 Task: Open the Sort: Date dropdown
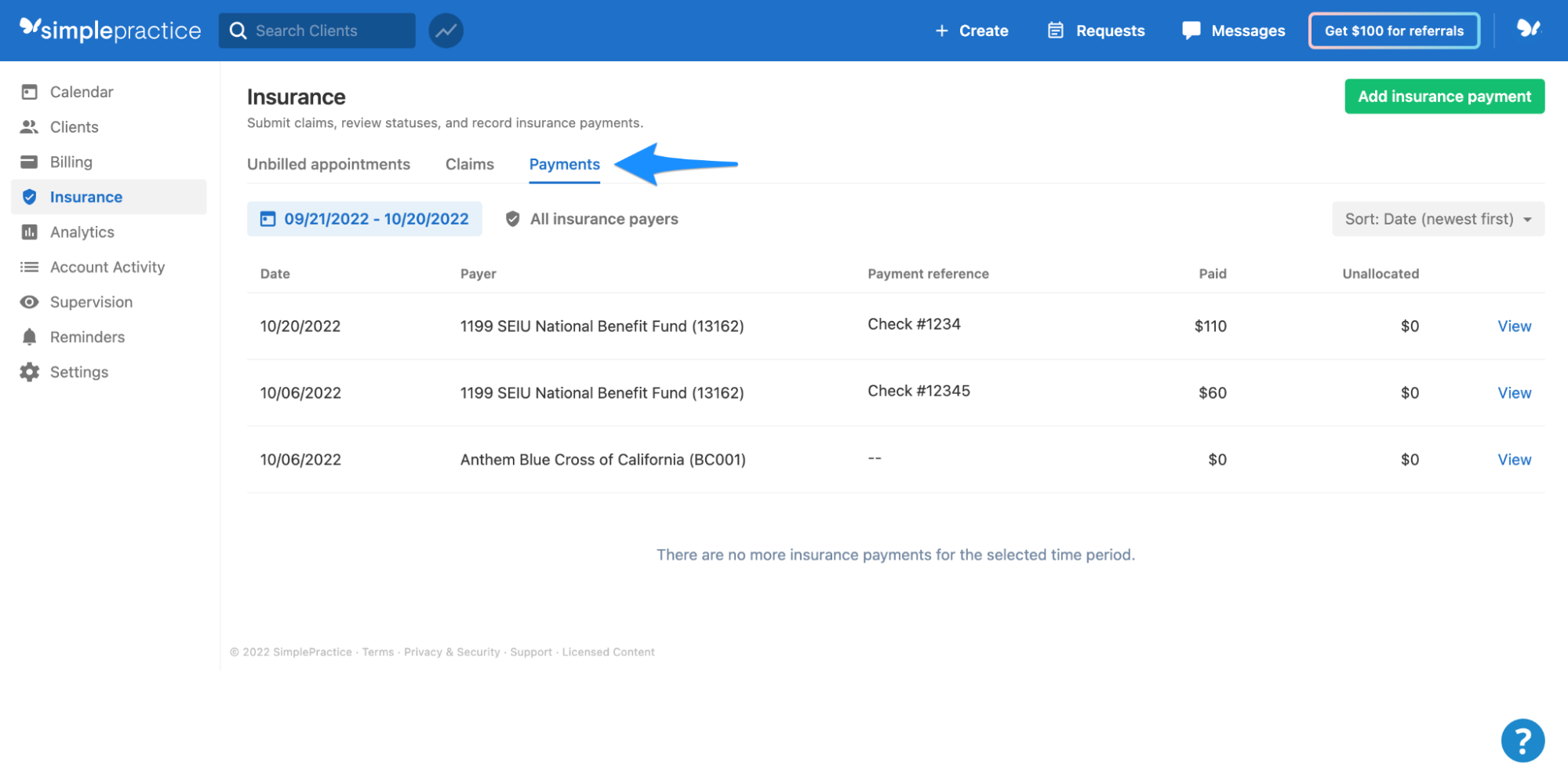(1438, 219)
